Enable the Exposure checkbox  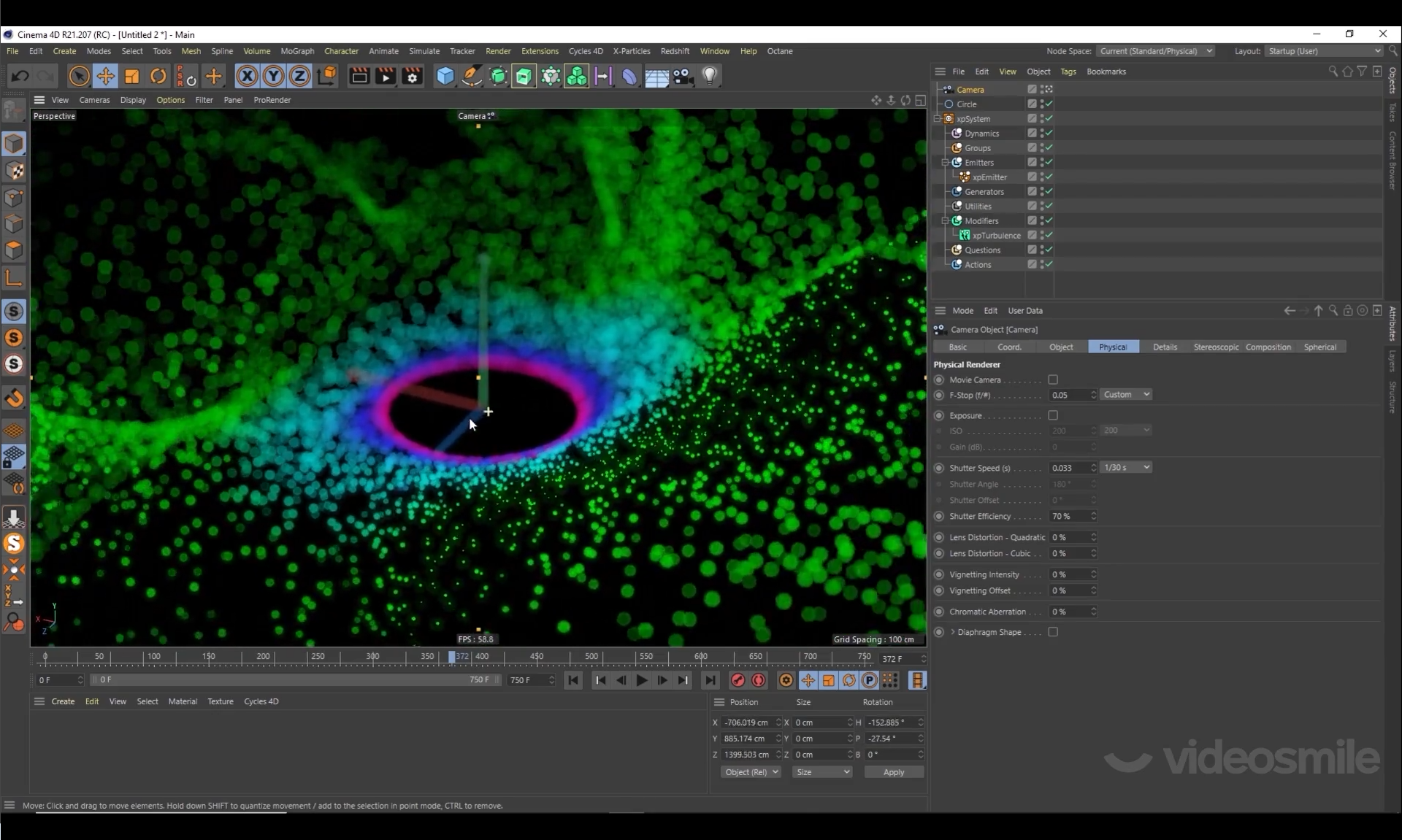click(x=1053, y=415)
